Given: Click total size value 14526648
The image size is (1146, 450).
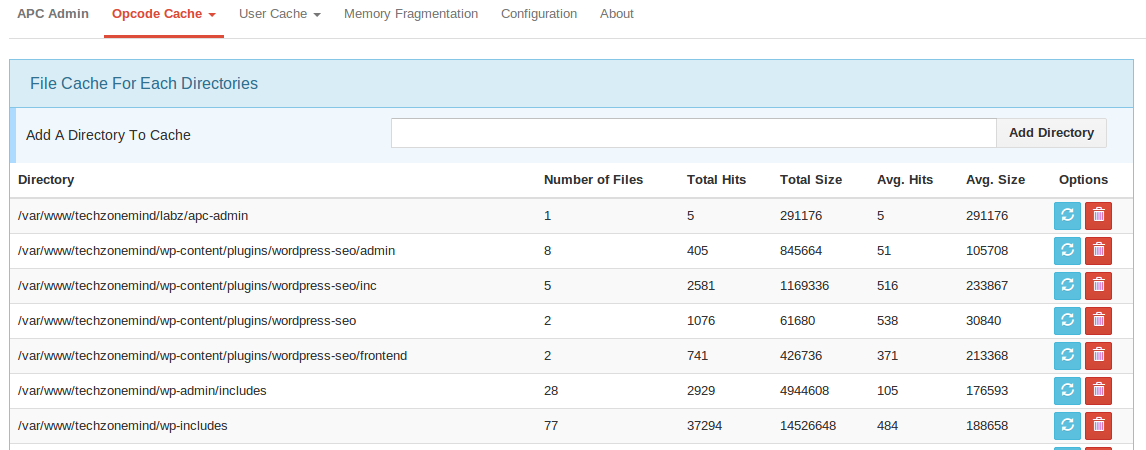Looking at the screenshot, I should point(808,426).
